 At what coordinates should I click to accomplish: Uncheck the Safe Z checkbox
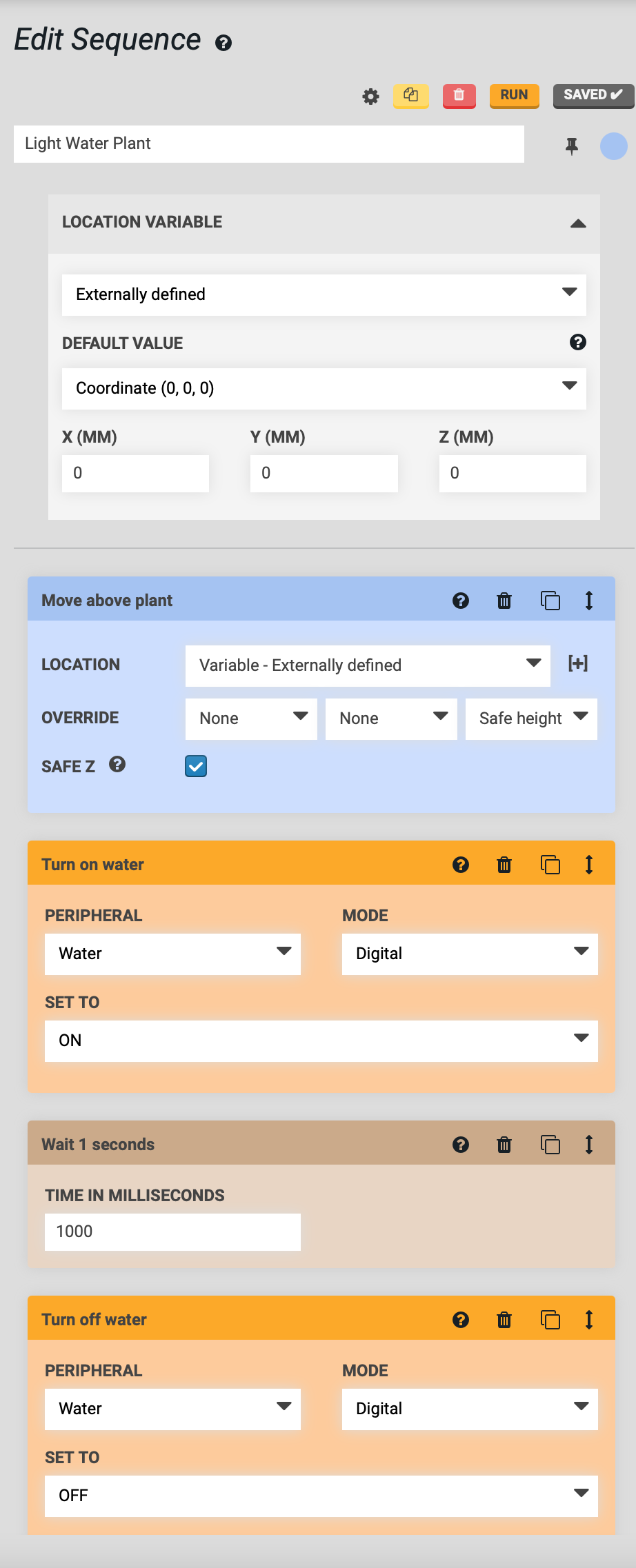point(196,766)
